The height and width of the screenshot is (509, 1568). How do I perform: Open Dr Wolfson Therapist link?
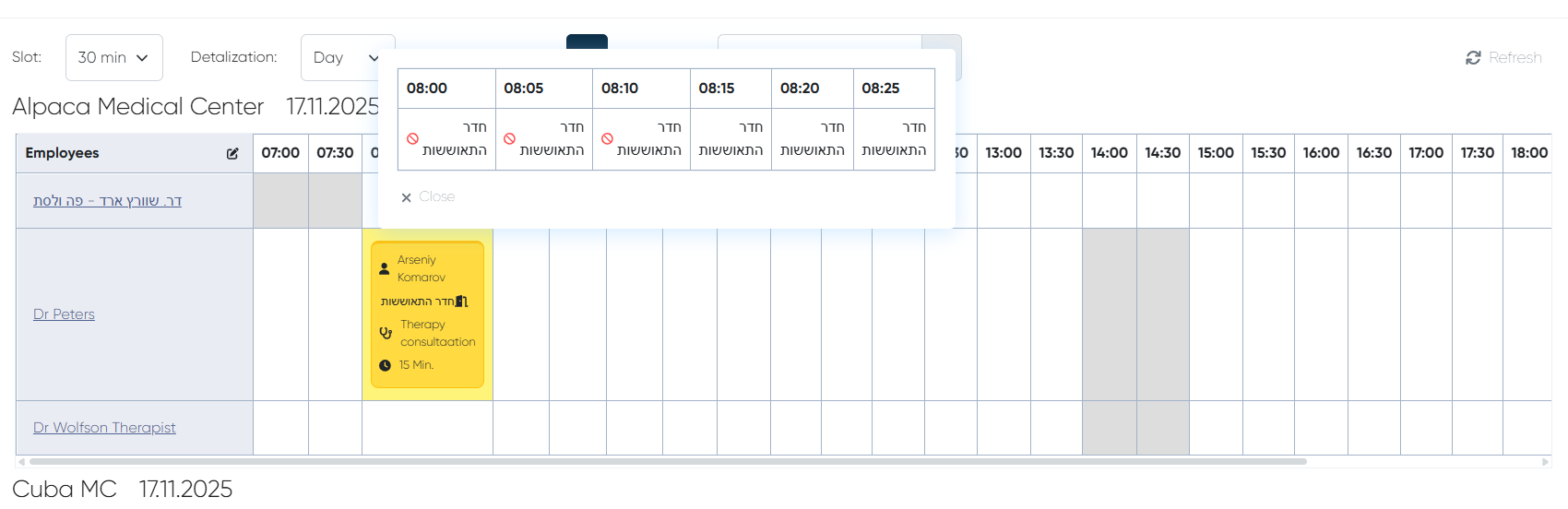104,428
